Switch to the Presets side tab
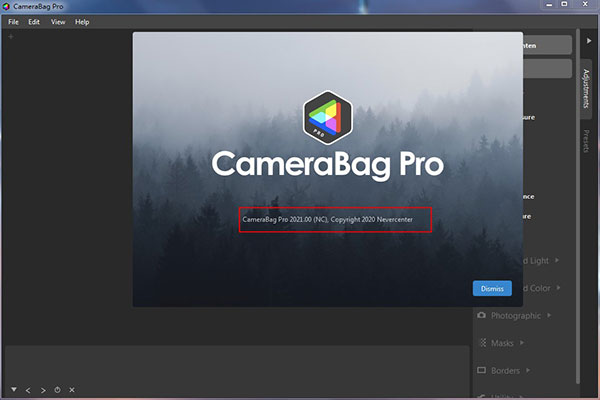The width and height of the screenshot is (600, 400). (x=586, y=141)
